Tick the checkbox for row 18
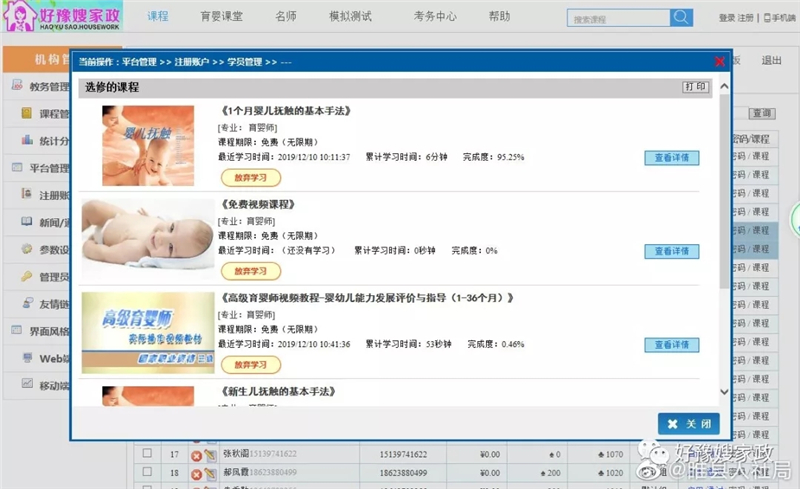This screenshot has width=800, height=489. [x=147, y=472]
